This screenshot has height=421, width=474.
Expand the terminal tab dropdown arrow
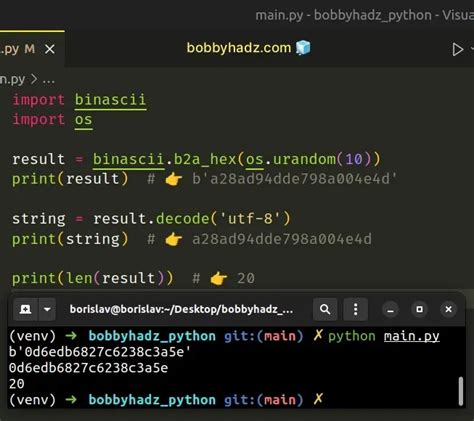coord(47,309)
